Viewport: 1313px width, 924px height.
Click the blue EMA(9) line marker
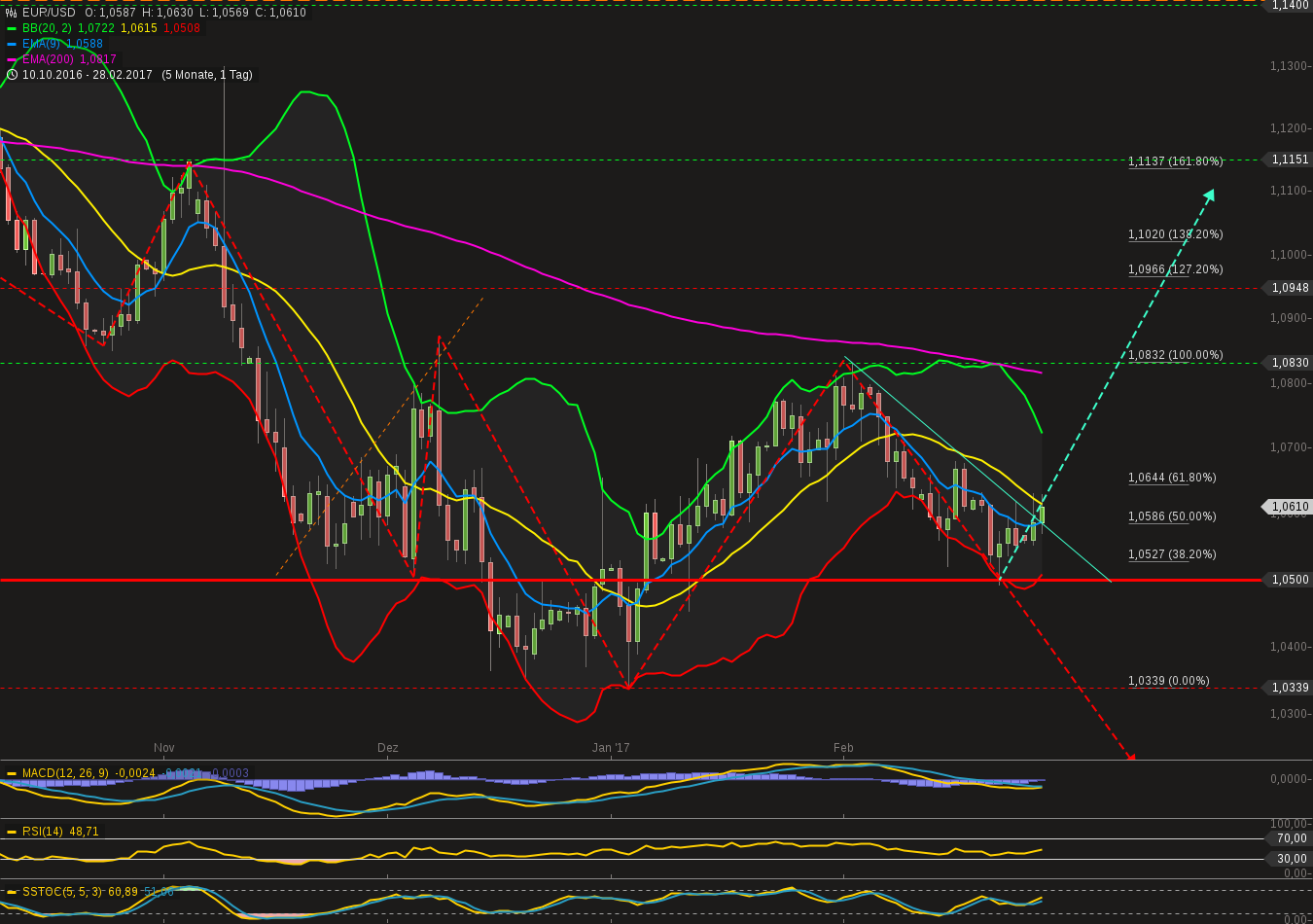coord(12,44)
